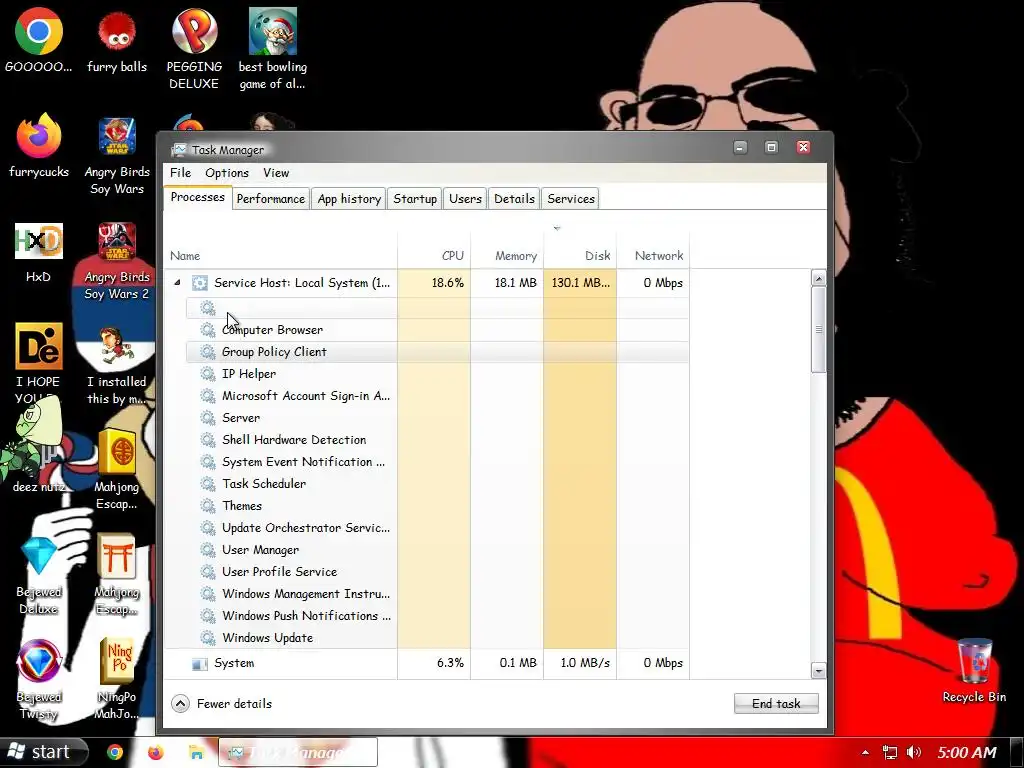Image resolution: width=1024 pixels, height=768 pixels.
Task: Click the scrollbar down arrow
Action: [x=818, y=671]
